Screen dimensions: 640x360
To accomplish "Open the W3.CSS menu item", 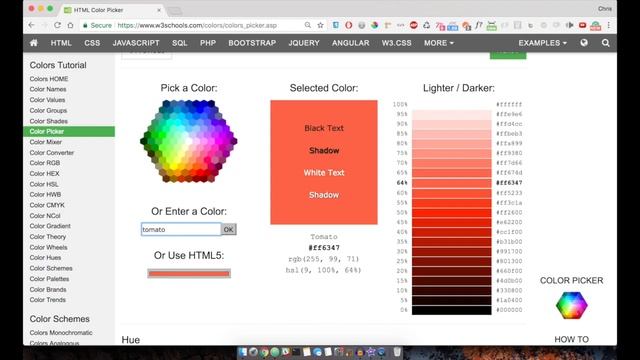I will coord(396,43).
